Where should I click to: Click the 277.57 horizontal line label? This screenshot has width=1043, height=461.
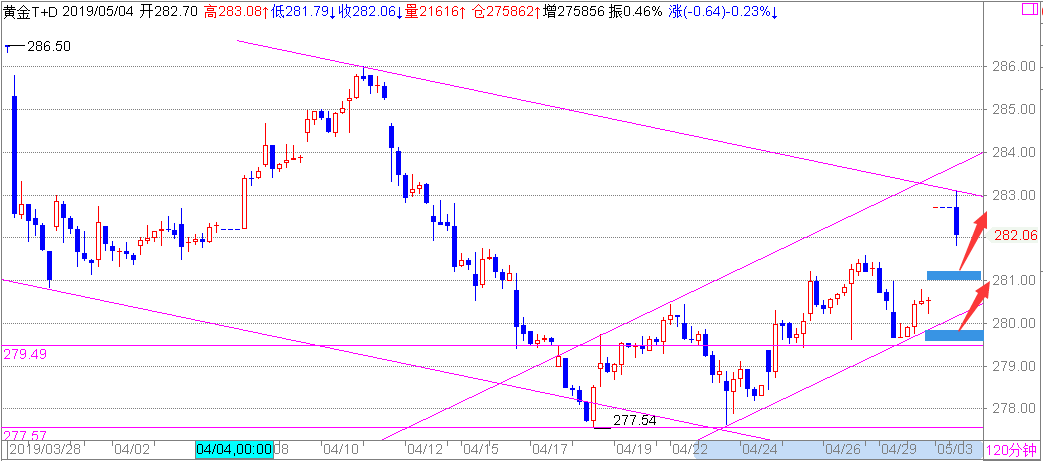pyautogui.click(x=25, y=436)
